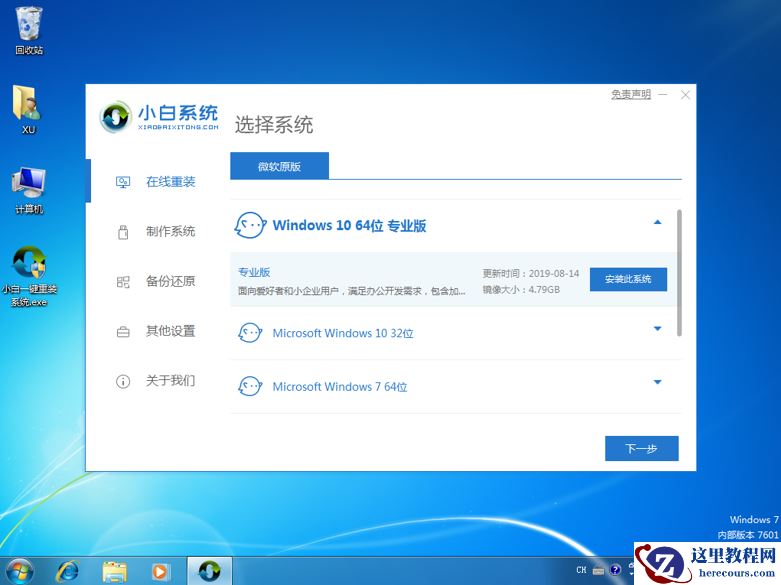Click the keyboard icon in system tray
The width and height of the screenshot is (781, 585).
tap(598, 571)
